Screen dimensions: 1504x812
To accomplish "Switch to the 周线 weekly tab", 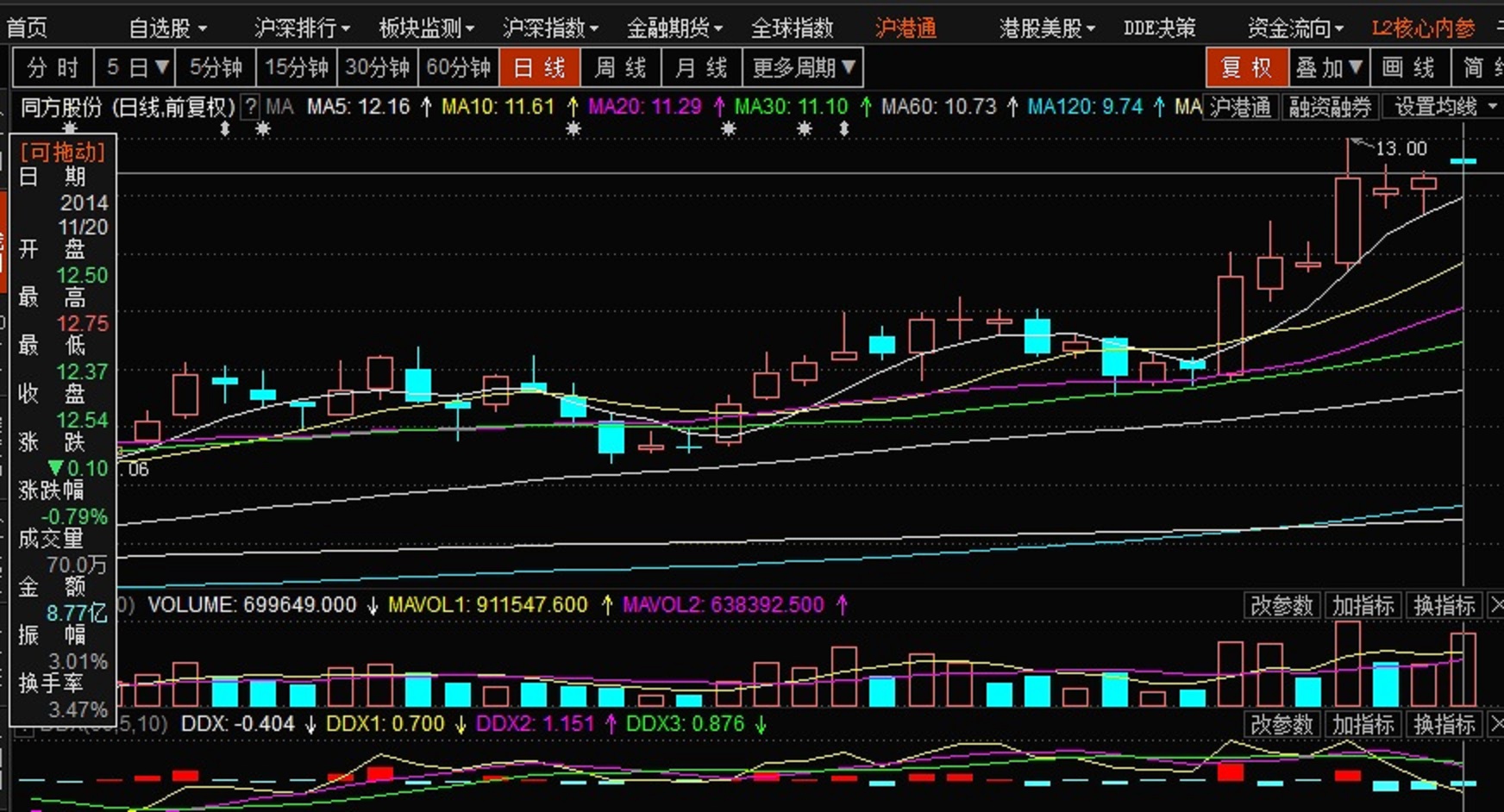I will click(620, 67).
